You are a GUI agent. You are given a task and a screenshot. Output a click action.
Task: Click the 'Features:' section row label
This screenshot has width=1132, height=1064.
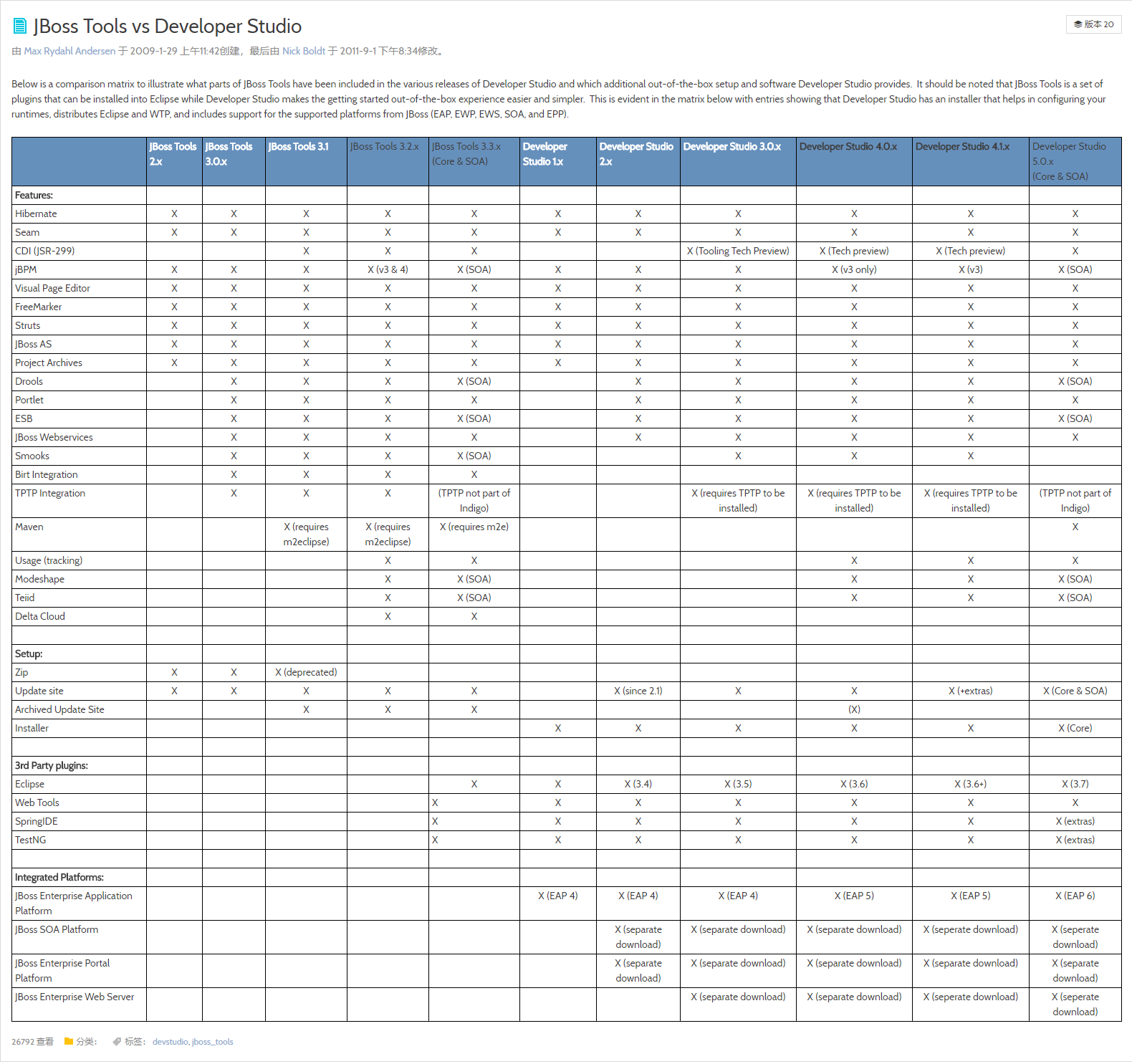click(34, 195)
